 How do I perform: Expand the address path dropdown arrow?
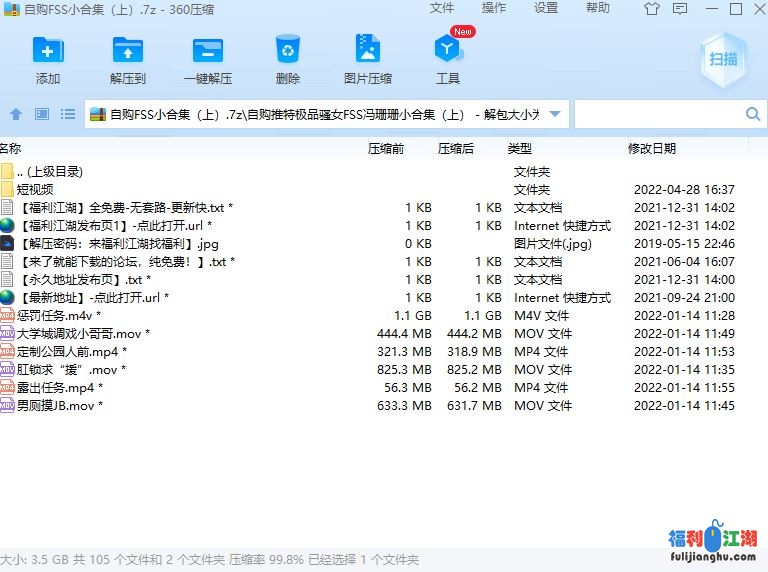555,114
